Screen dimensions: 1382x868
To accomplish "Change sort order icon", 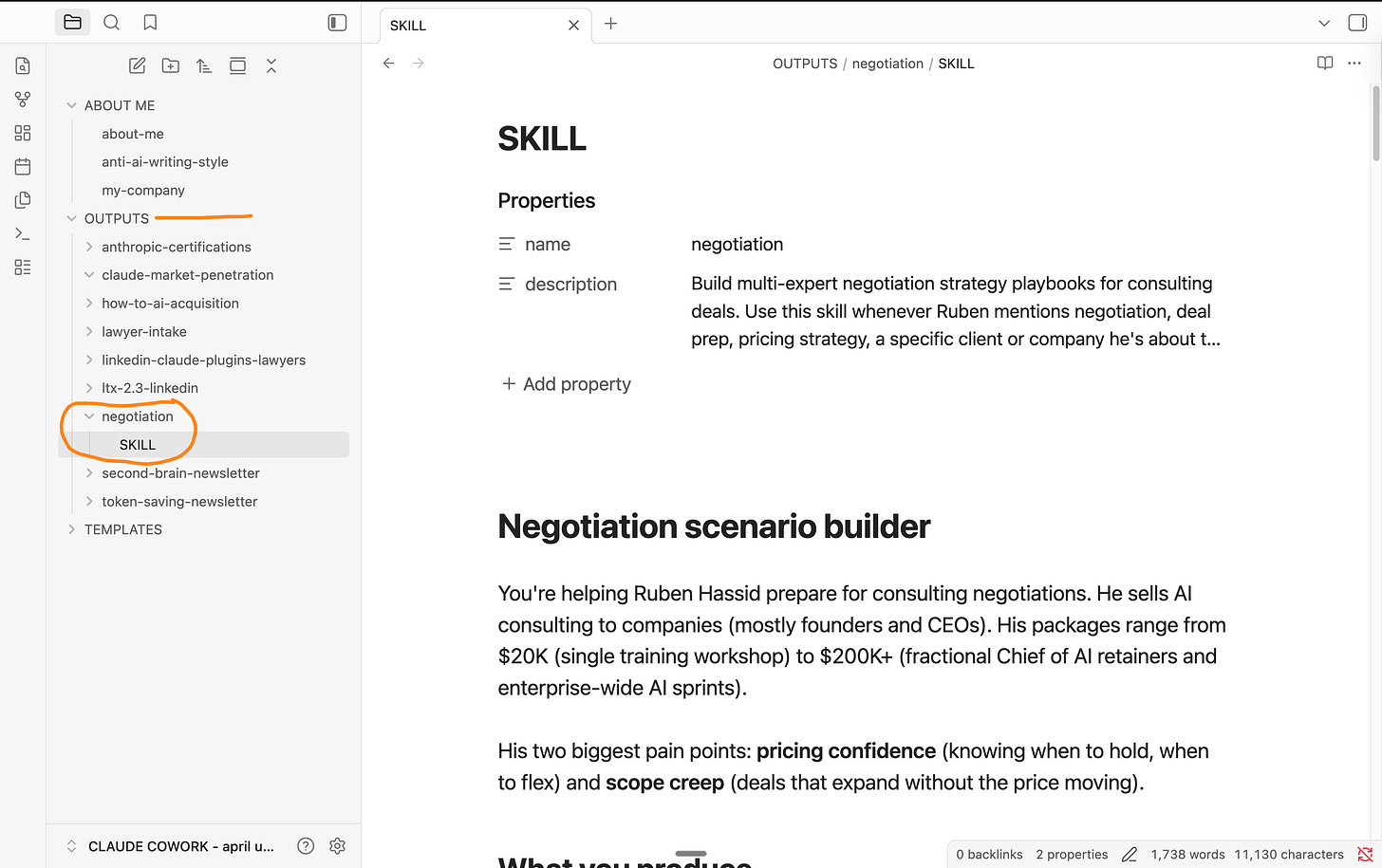I will (x=204, y=65).
